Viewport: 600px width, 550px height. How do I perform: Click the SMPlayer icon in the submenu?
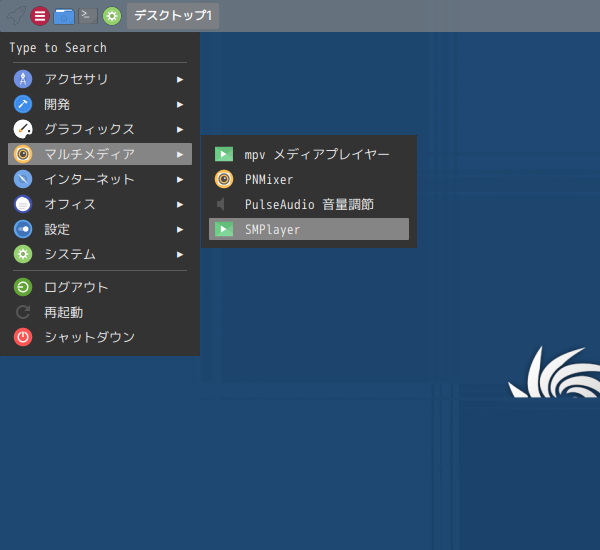tap(224, 229)
